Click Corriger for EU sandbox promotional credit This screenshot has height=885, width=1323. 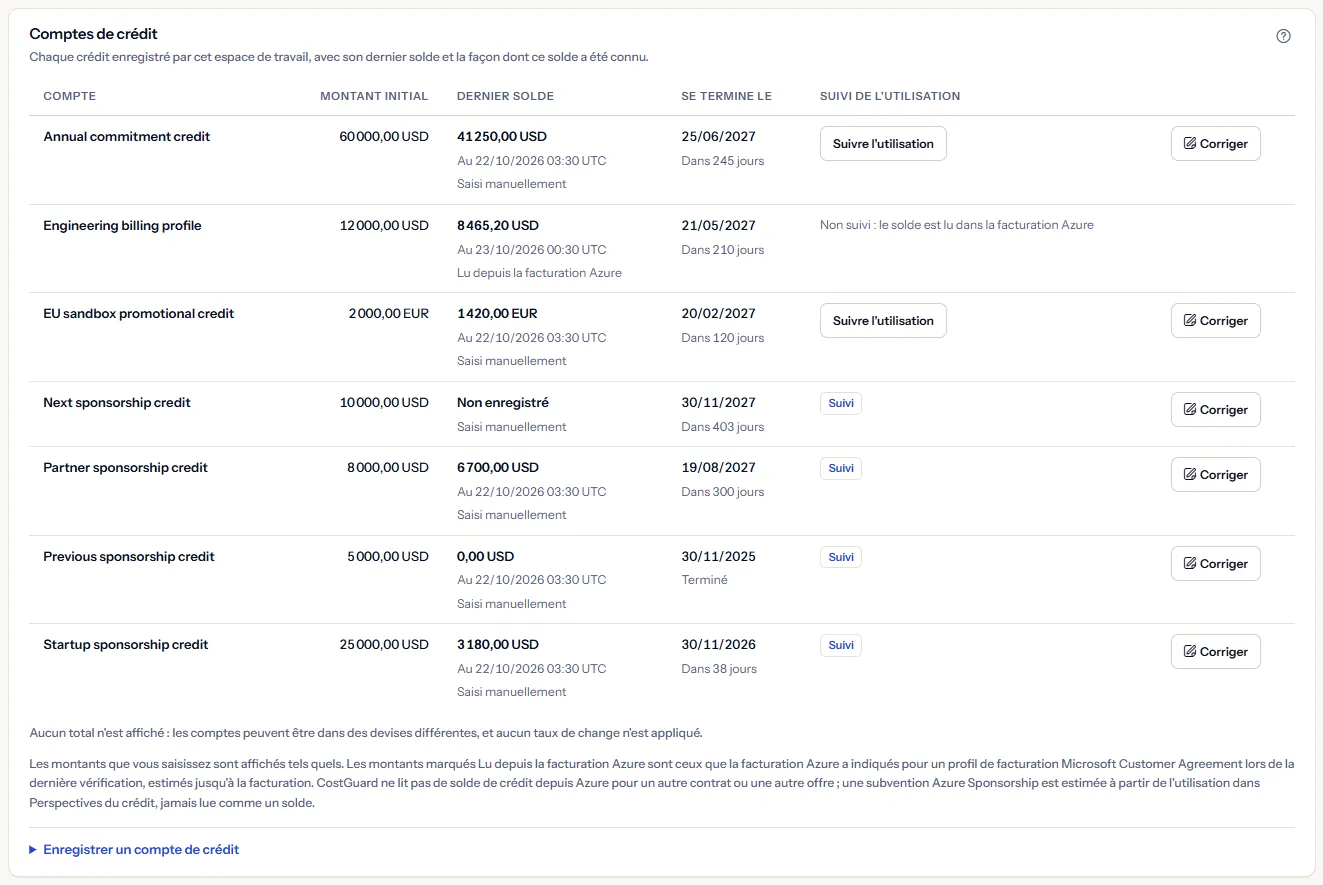[x=1215, y=321]
